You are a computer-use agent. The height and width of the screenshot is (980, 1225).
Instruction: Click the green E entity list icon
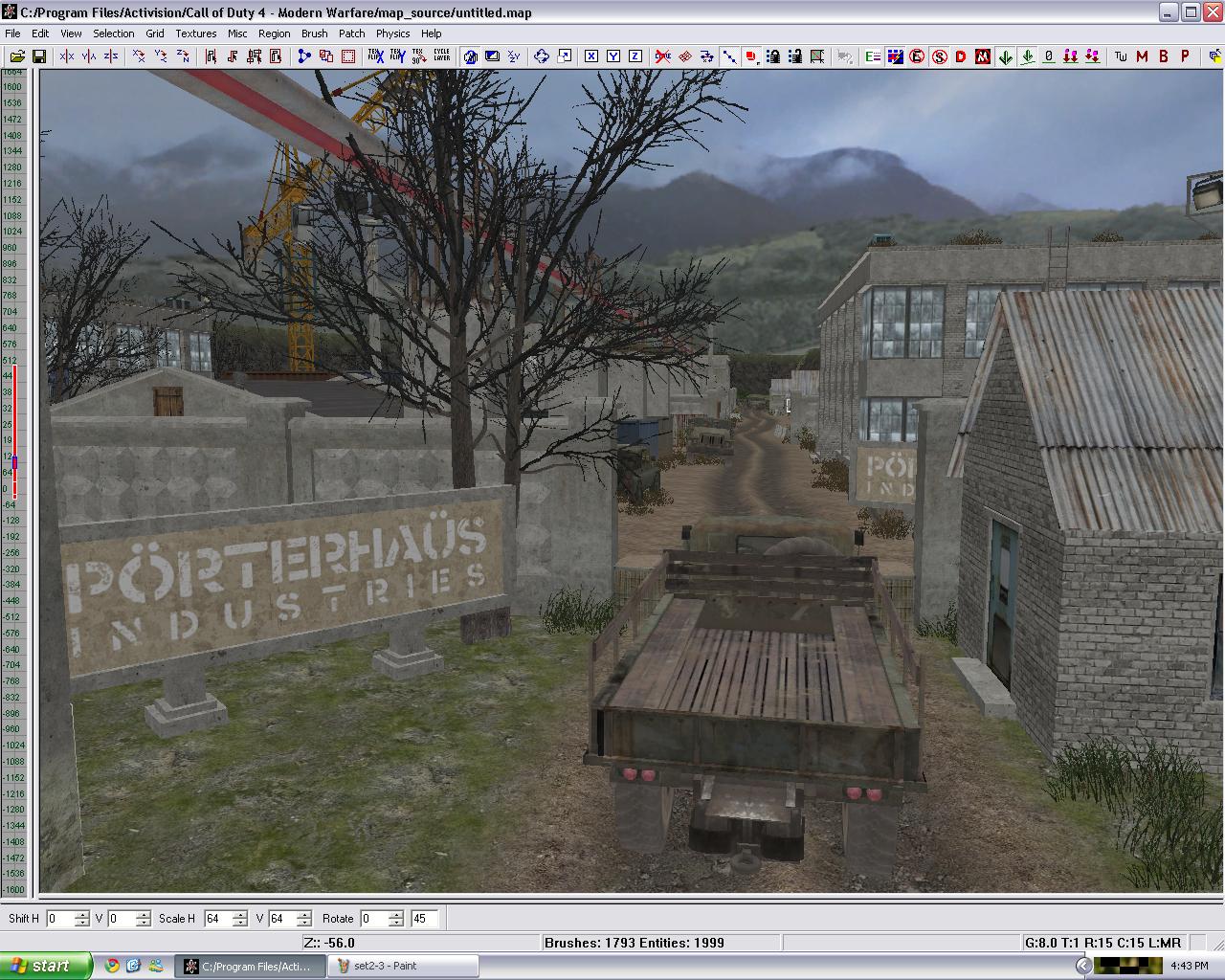(873, 56)
